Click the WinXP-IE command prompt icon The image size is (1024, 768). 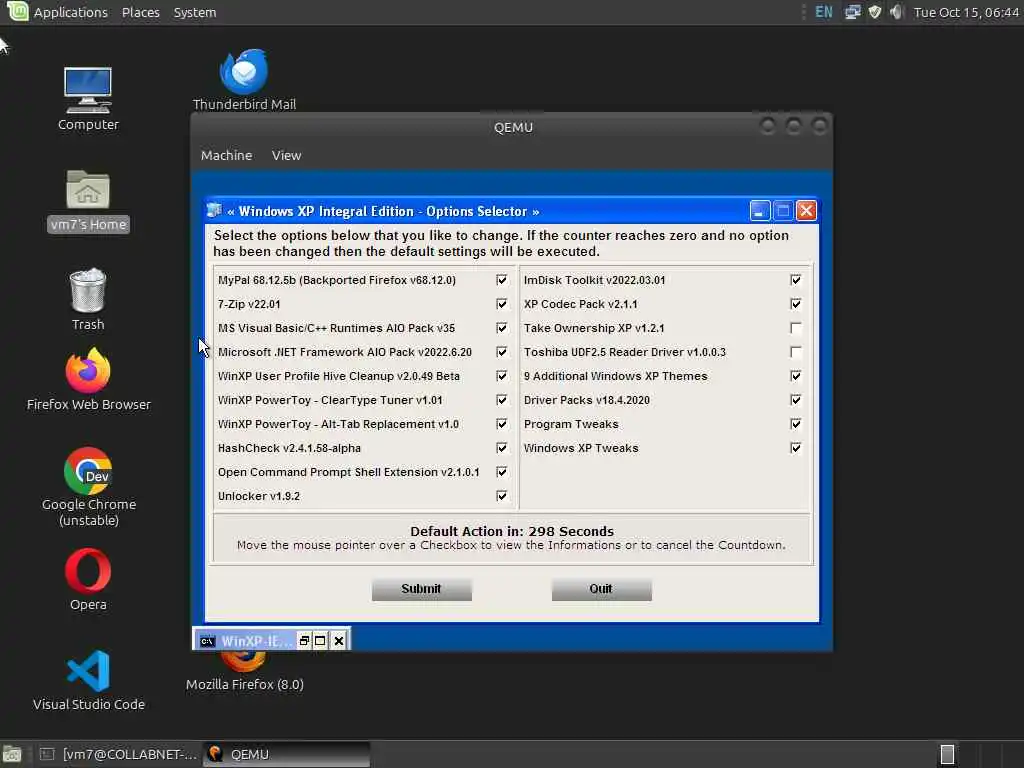tap(207, 641)
